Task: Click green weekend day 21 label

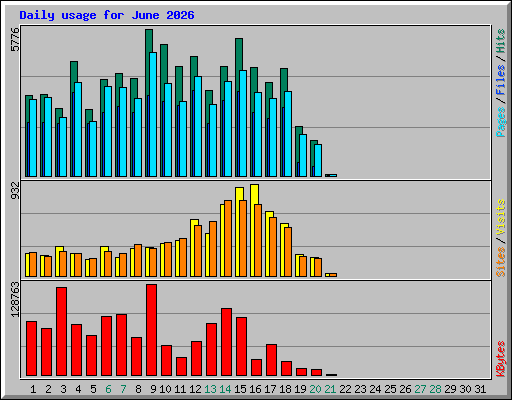Action: (330, 389)
